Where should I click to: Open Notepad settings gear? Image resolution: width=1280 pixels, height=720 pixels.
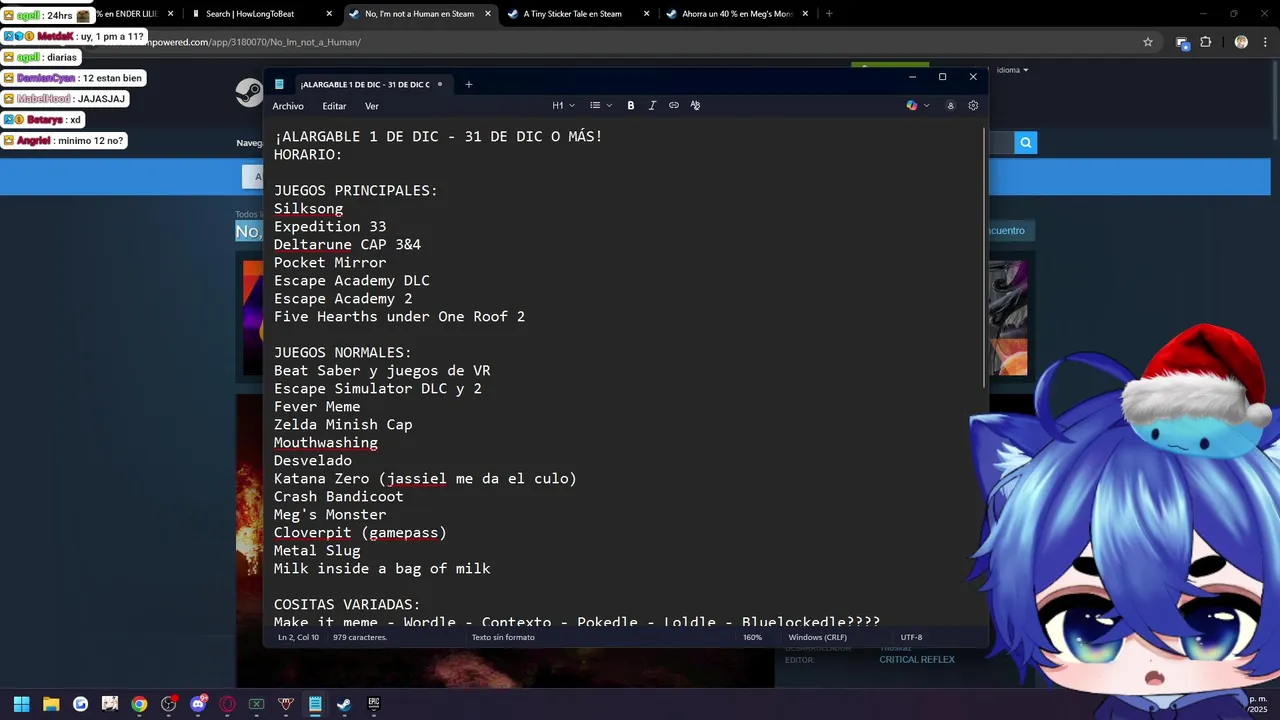(973, 105)
